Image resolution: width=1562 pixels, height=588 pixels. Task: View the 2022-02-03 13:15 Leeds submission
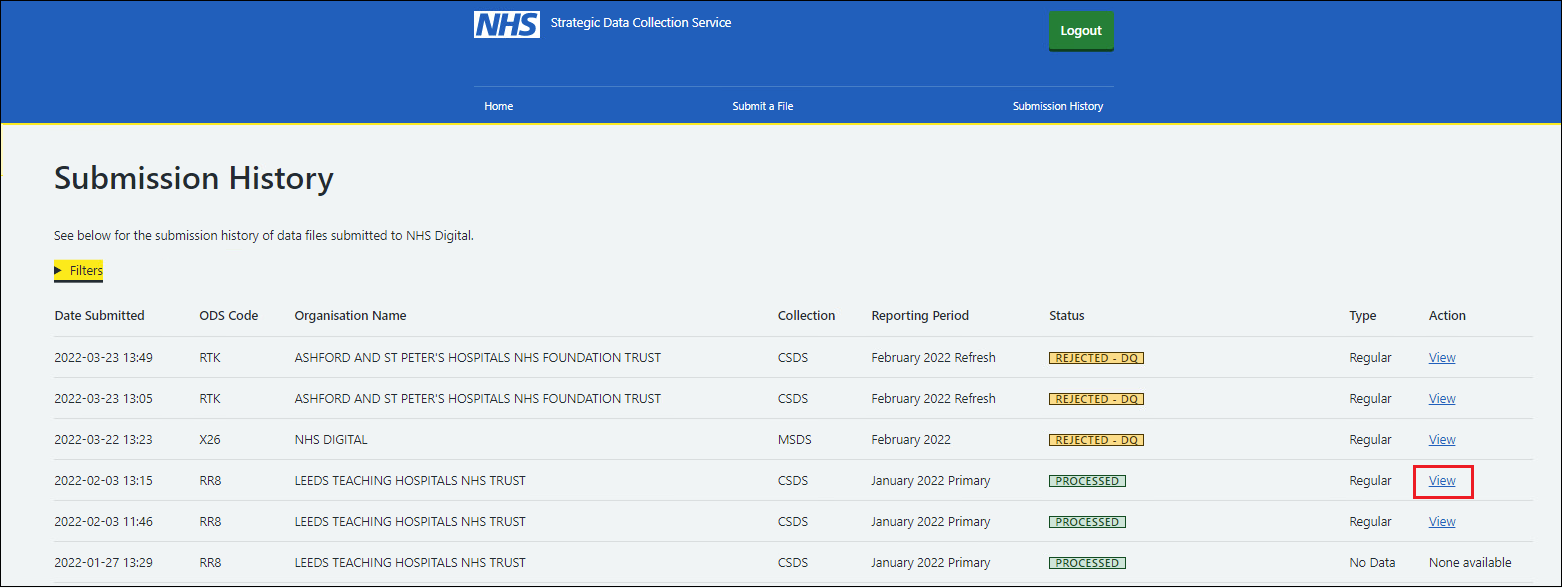point(1442,481)
